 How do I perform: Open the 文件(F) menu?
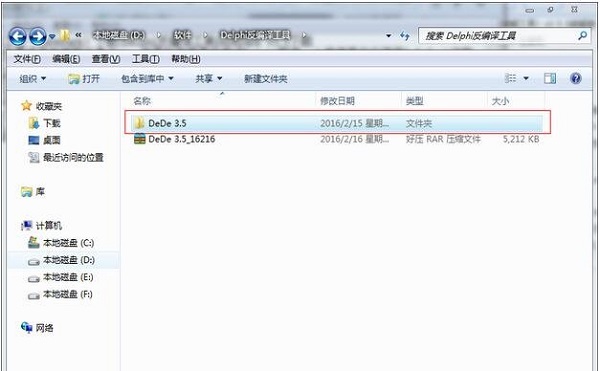[27, 59]
